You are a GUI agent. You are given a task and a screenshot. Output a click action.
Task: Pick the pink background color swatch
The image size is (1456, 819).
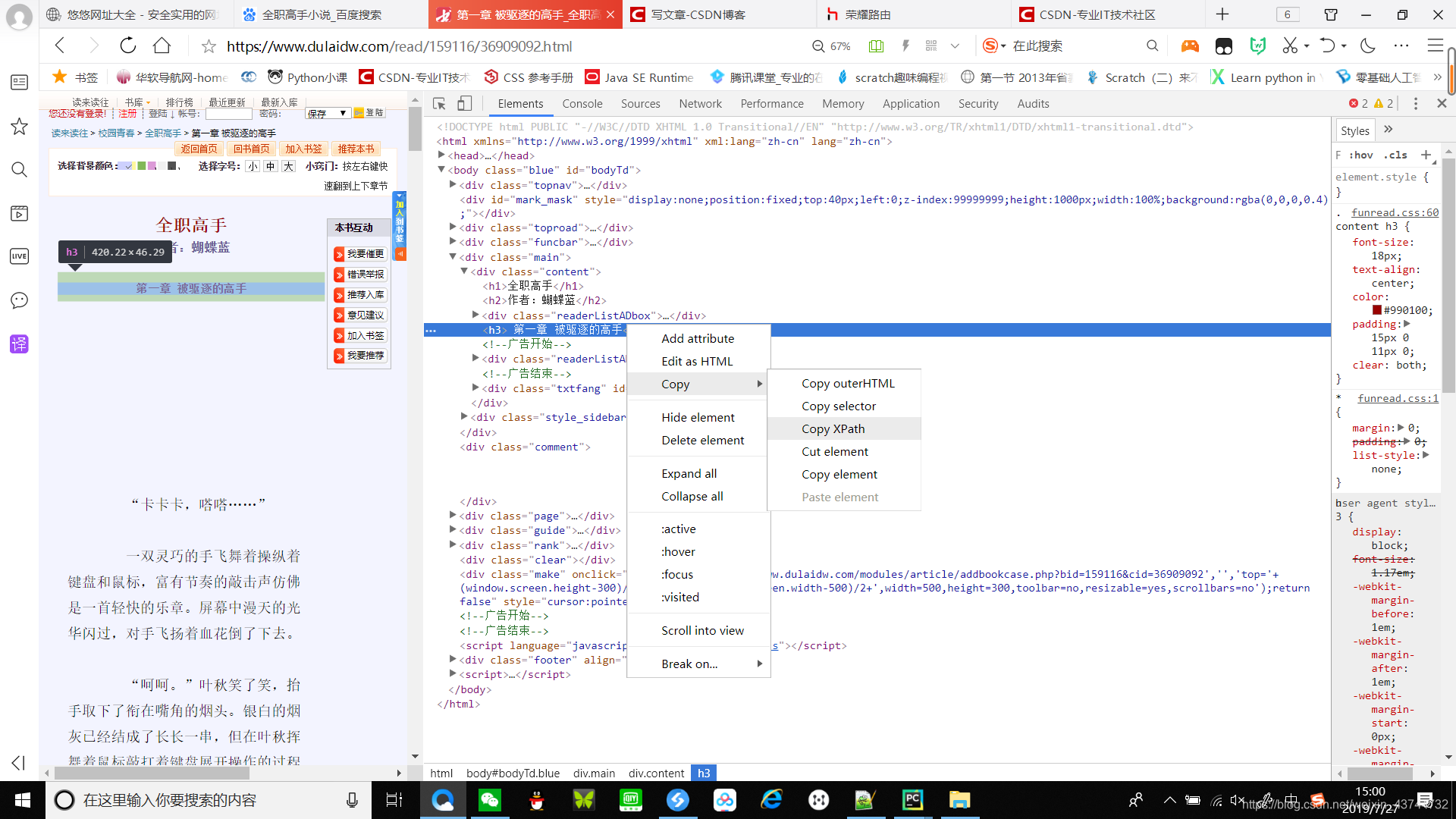(x=152, y=166)
